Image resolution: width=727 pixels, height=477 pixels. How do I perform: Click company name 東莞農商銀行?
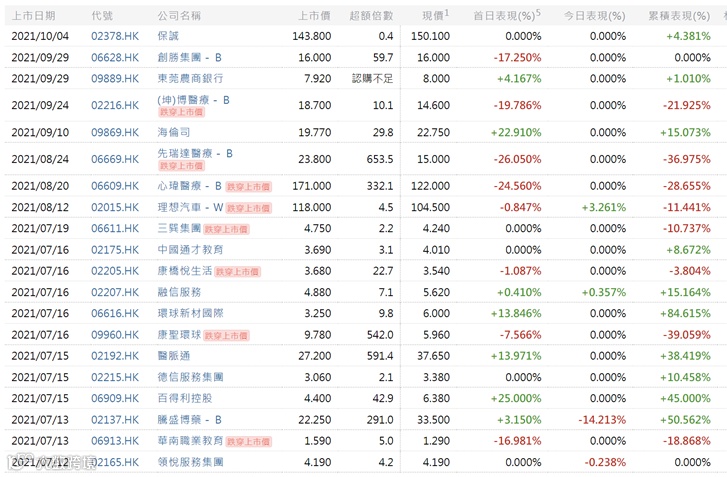[x=190, y=79]
